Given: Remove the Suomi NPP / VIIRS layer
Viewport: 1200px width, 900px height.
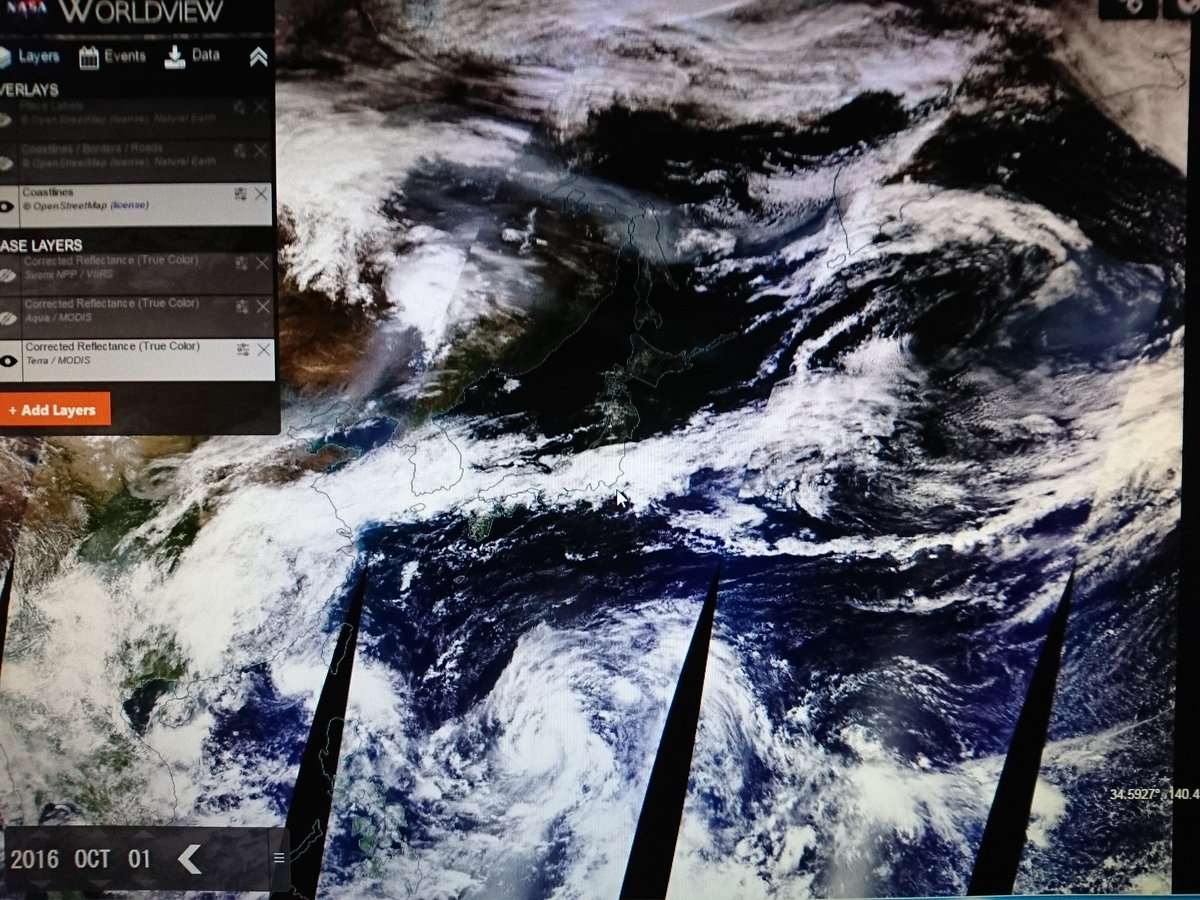Looking at the screenshot, I should (262, 263).
